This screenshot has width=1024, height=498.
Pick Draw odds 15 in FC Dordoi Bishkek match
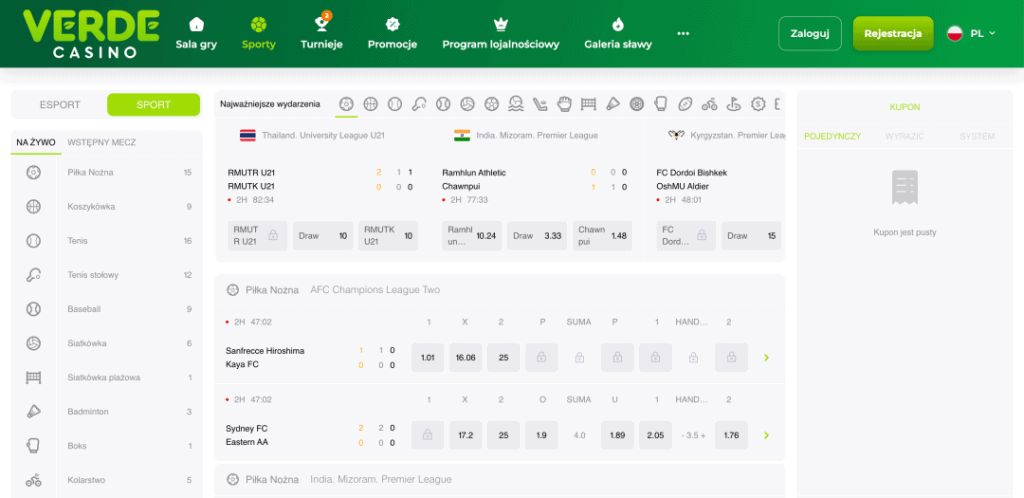751,236
